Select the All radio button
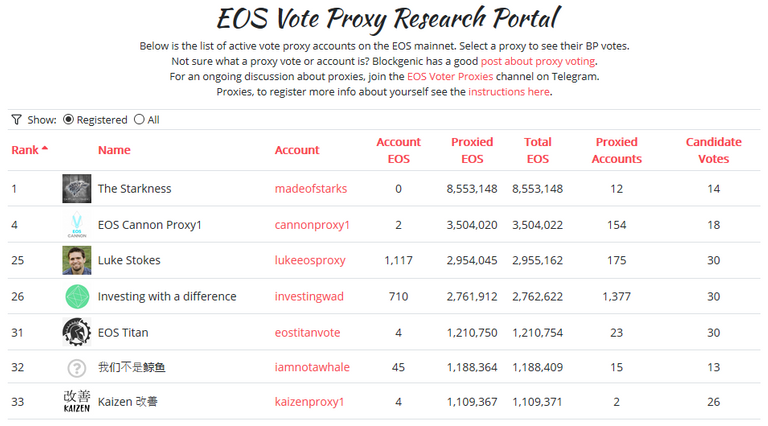This screenshot has width=768, height=426. [x=139, y=120]
